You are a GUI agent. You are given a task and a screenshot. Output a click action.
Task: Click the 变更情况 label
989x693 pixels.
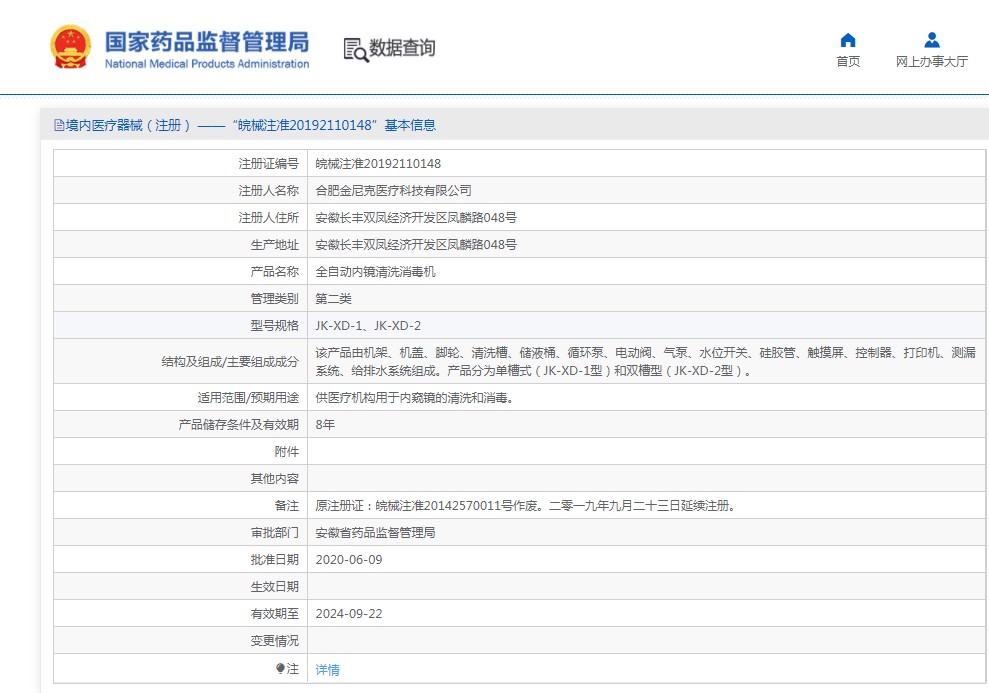(274, 641)
